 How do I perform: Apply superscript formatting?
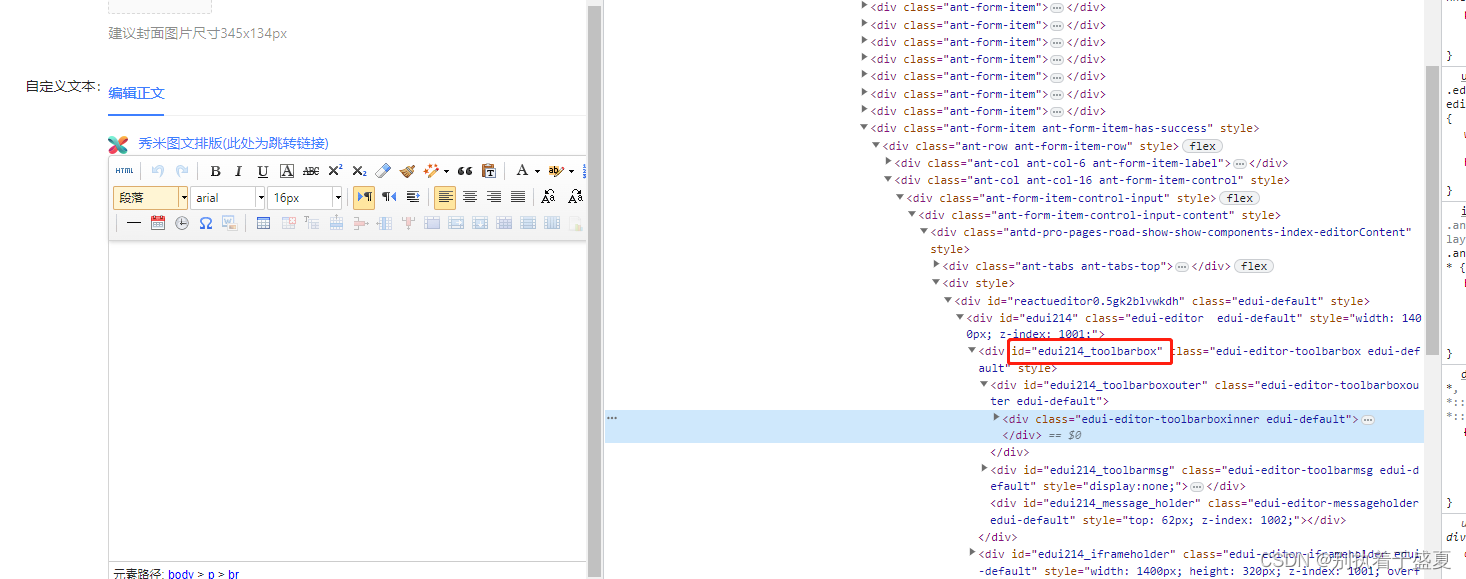[x=334, y=170]
